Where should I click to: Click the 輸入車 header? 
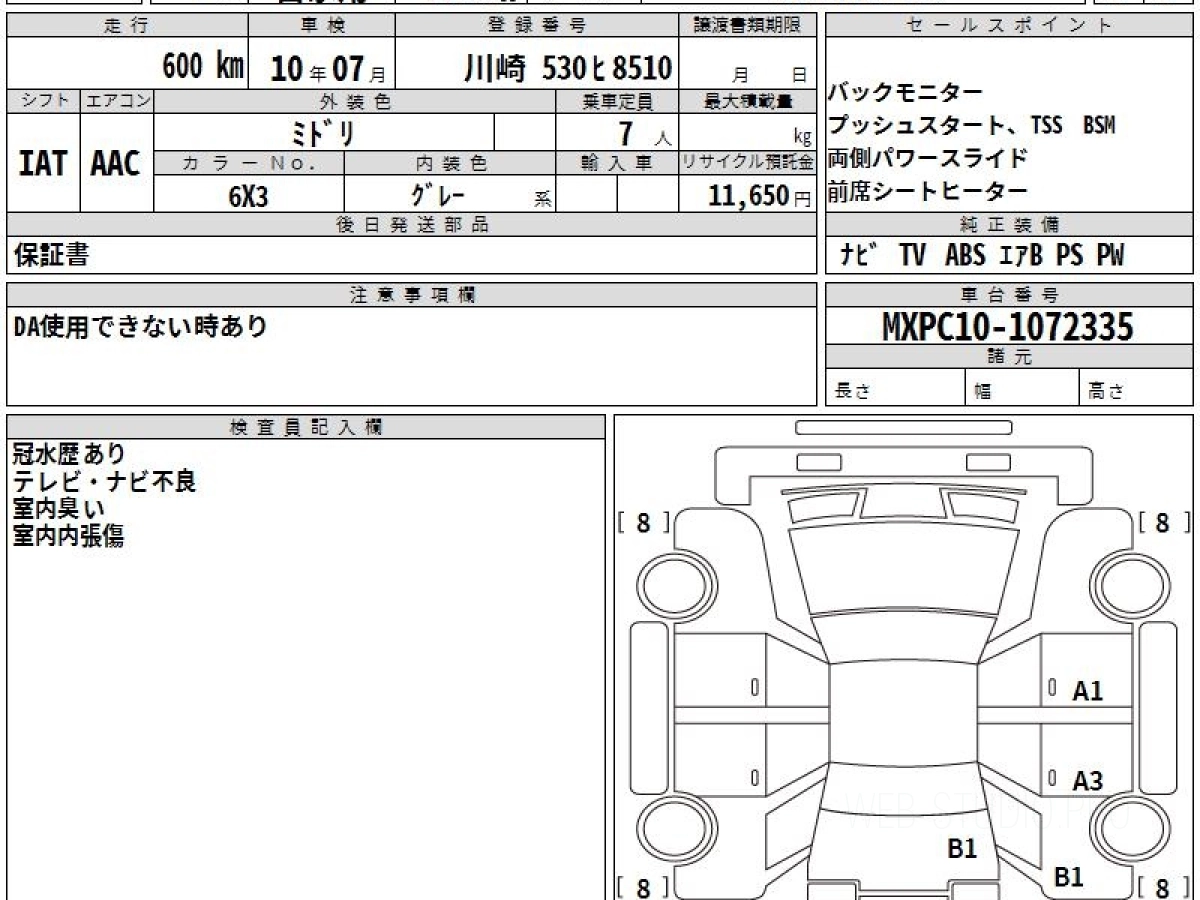click(x=617, y=163)
